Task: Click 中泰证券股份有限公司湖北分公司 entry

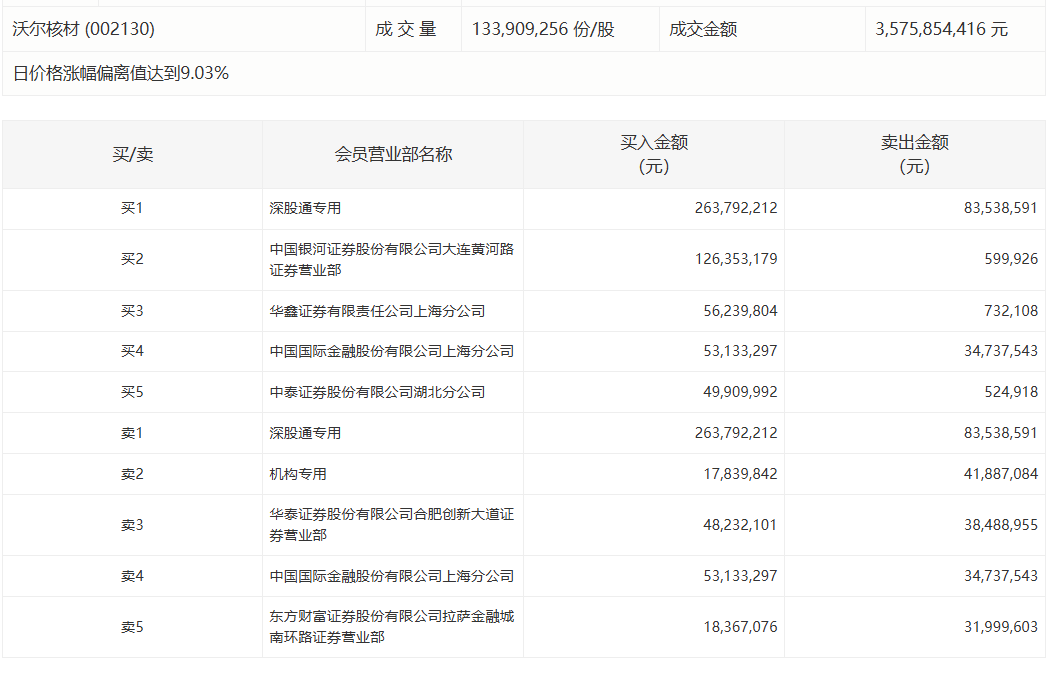Action: pos(377,392)
